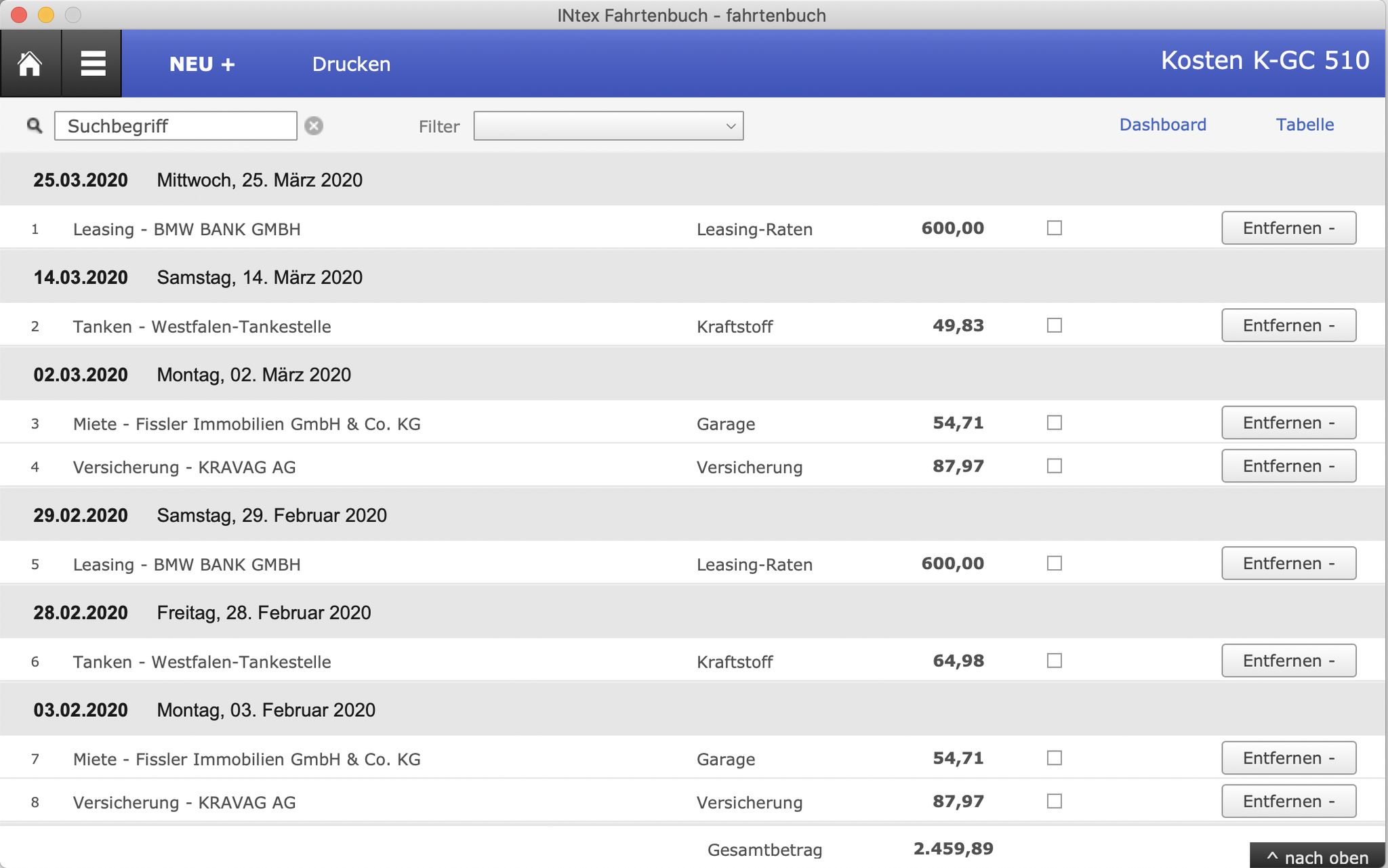This screenshot has width=1388, height=868.
Task: Remove row 3 Miete with Entfernen
Action: pos(1288,423)
